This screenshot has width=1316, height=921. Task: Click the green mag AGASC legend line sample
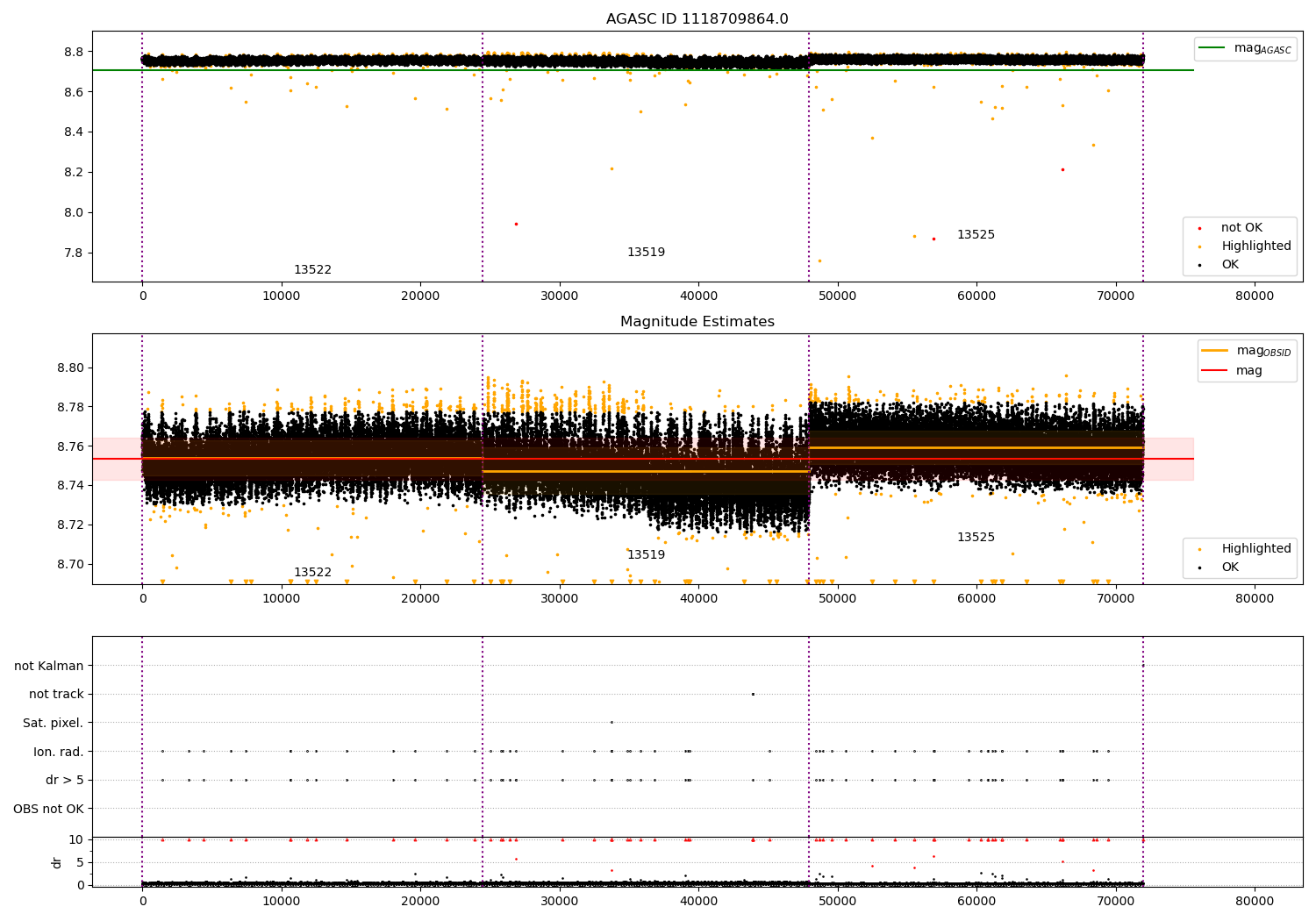click(1212, 48)
